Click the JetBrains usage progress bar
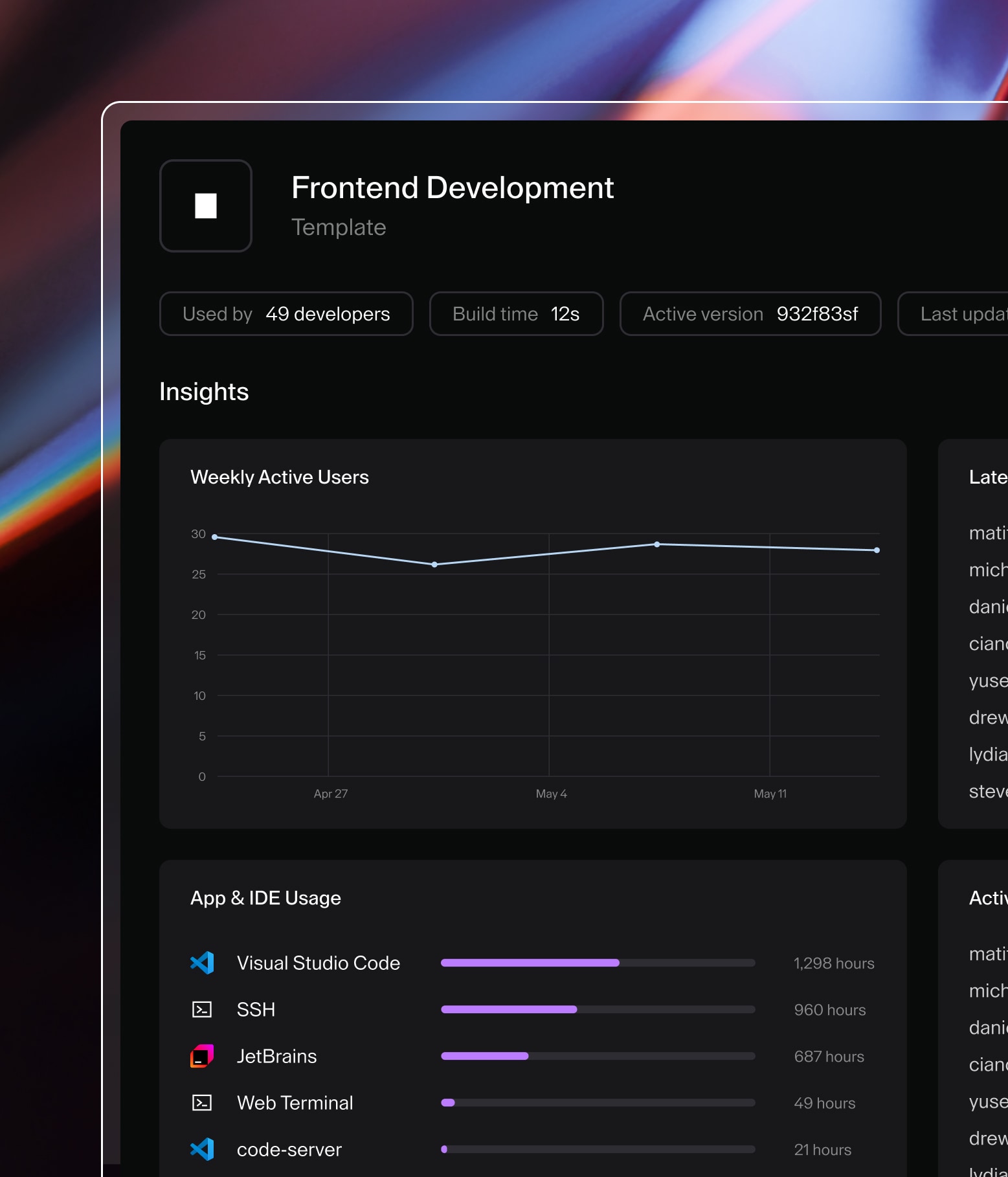 pyautogui.click(x=598, y=1056)
